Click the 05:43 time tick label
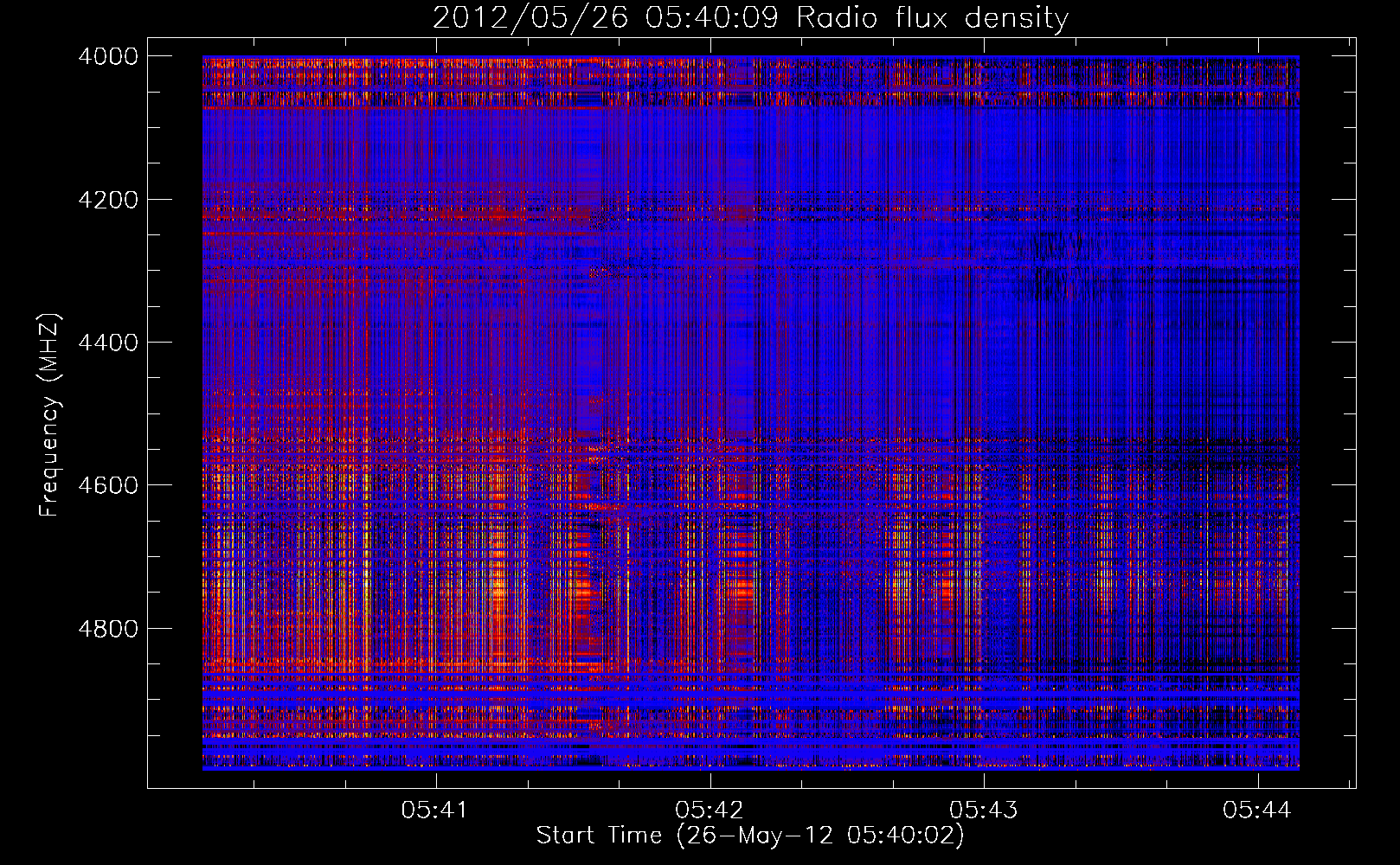This screenshot has height=865, width=1400. tap(984, 810)
